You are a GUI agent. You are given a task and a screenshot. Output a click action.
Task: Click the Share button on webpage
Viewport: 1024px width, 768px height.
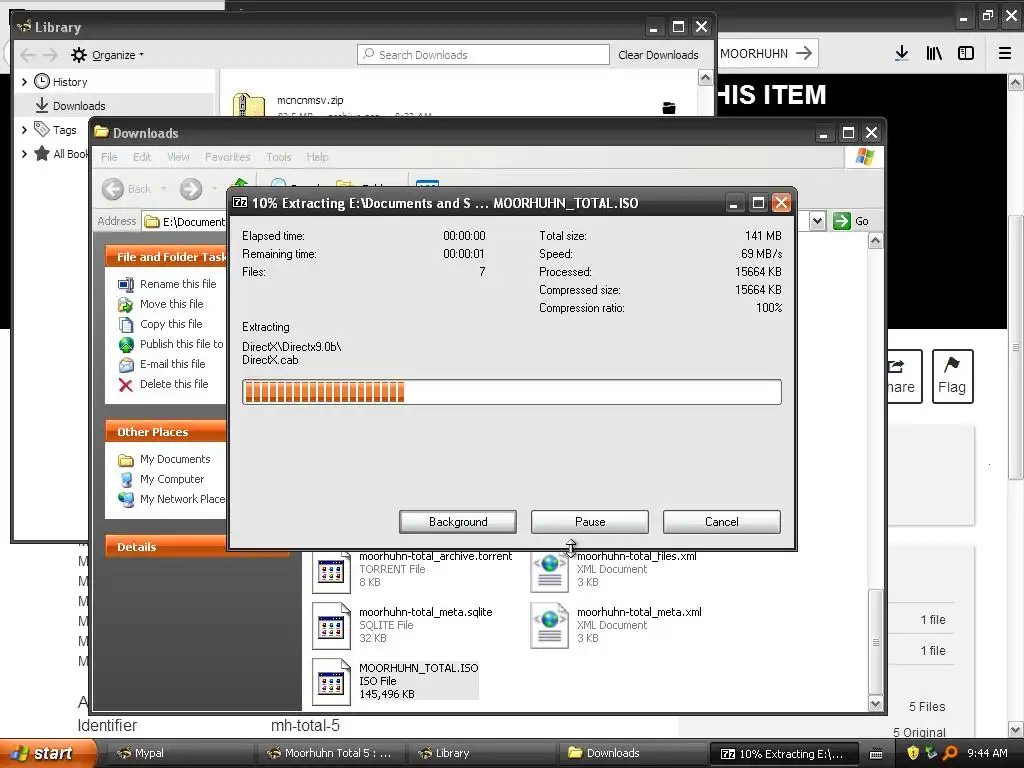(x=904, y=376)
